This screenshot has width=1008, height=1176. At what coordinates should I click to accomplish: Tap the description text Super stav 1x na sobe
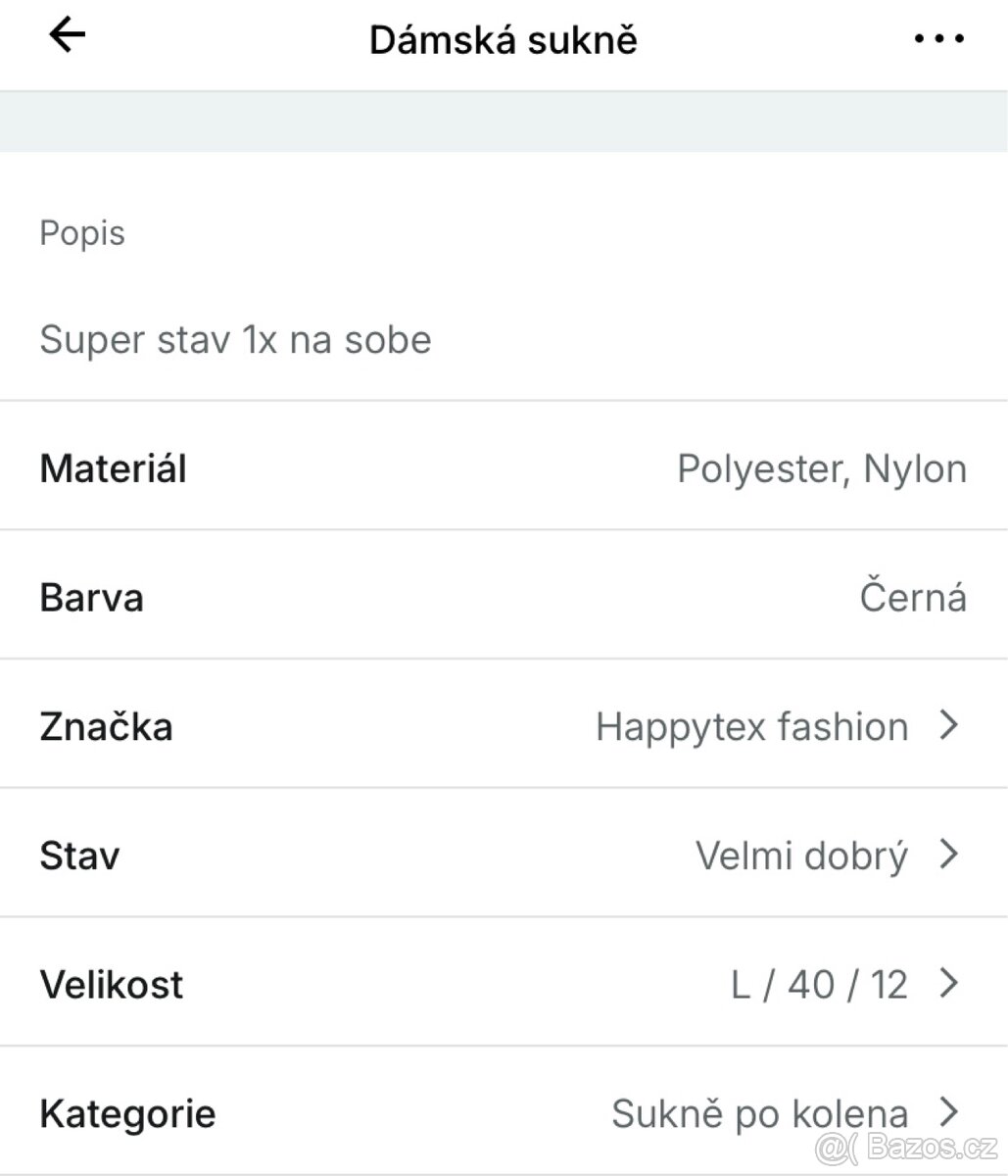[235, 340]
